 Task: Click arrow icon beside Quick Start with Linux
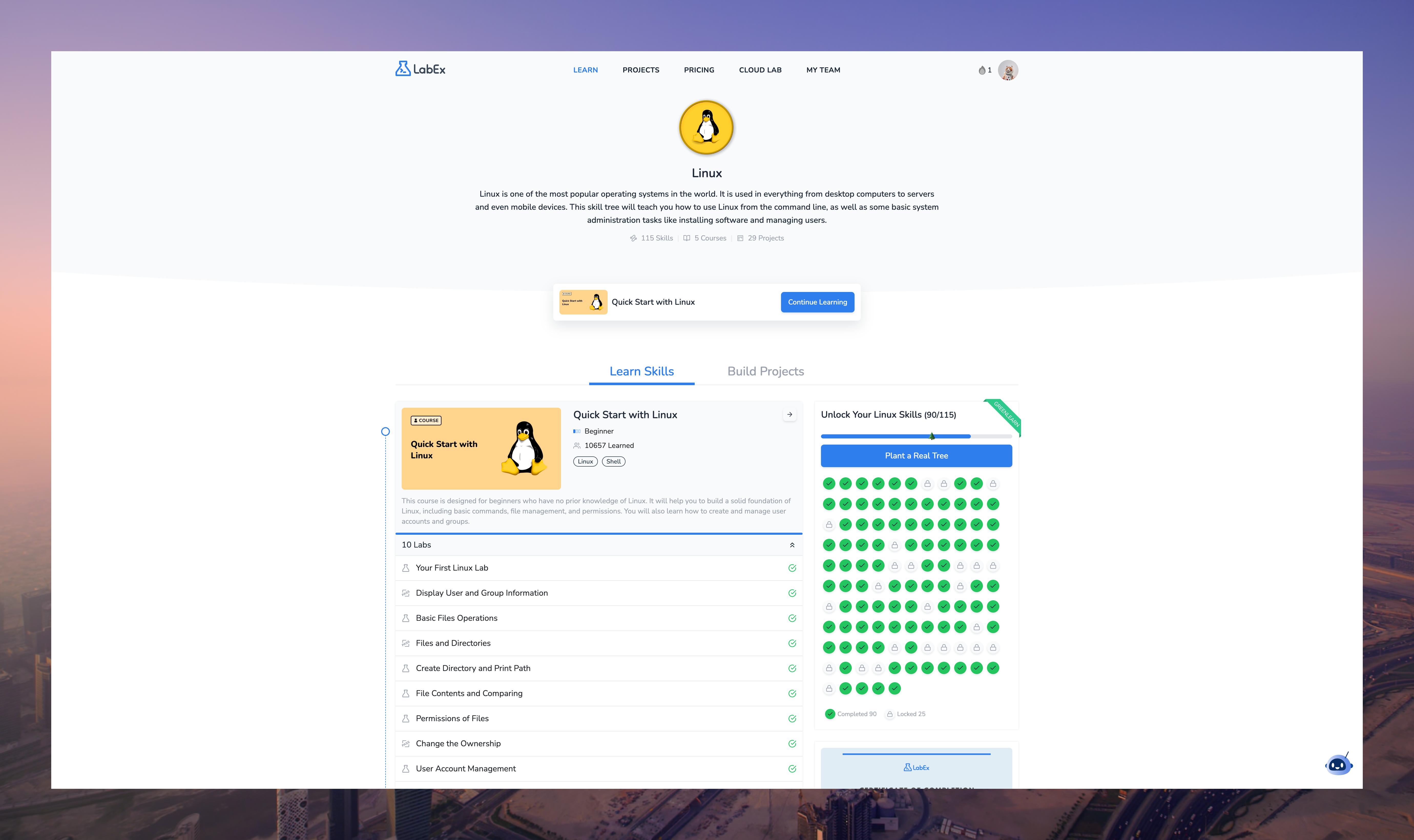[x=790, y=415]
